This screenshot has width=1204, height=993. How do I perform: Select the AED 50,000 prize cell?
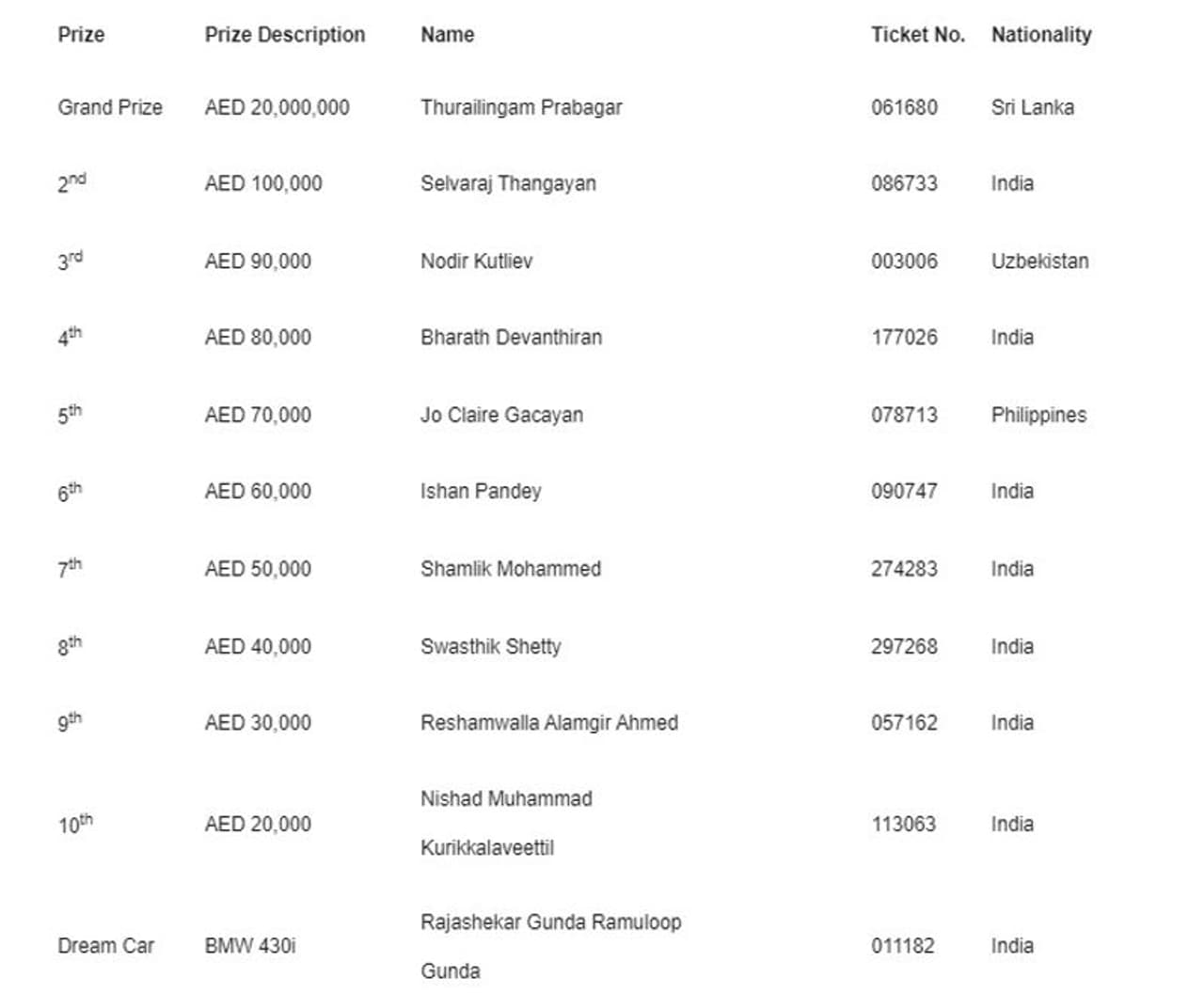pyautogui.click(x=257, y=569)
